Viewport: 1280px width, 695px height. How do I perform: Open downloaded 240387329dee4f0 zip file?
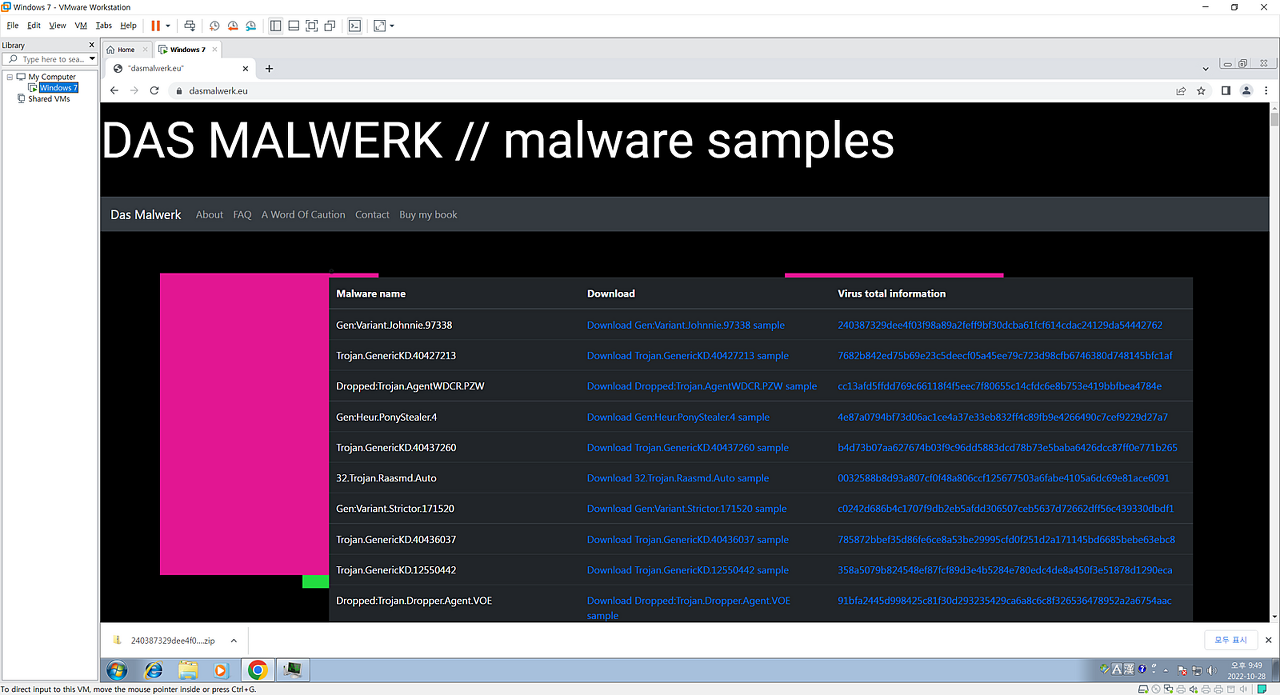click(x=172, y=641)
